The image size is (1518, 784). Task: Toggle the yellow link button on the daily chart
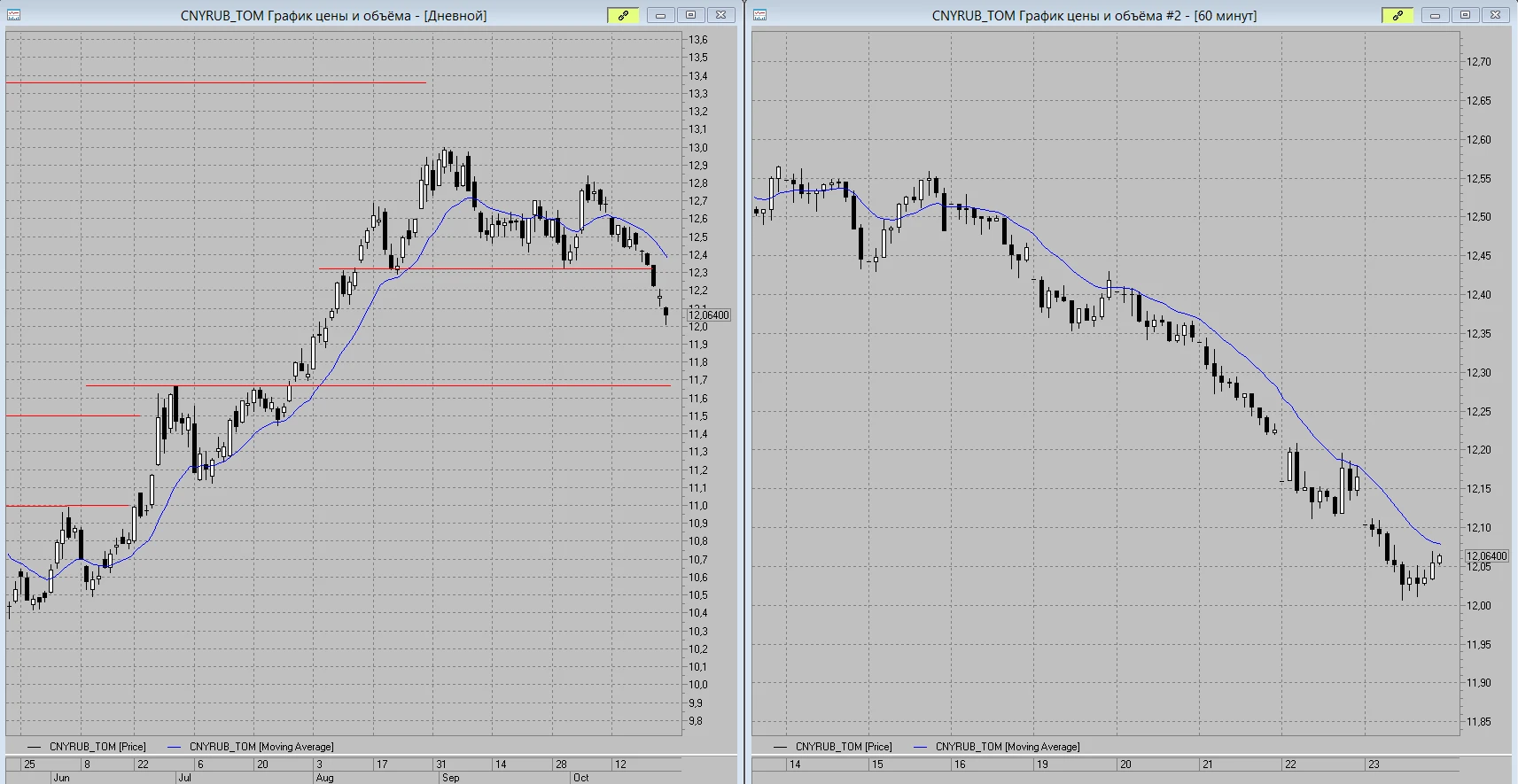pyautogui.click(x=623, y=15)
